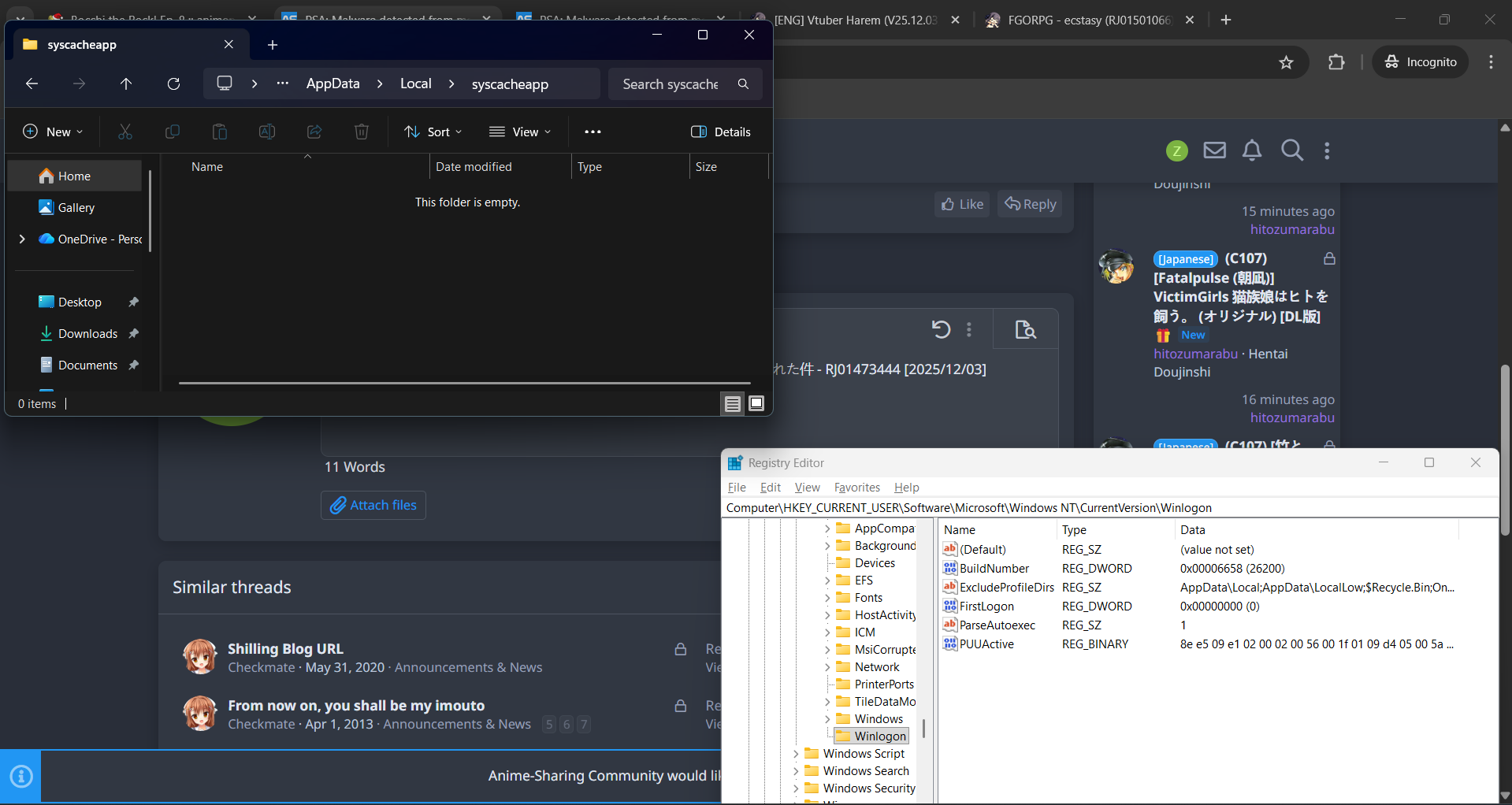The image size is (1512, 805).
Task: Open 'From now on, you shall be my imouto' thread
Action: point(356,705)
